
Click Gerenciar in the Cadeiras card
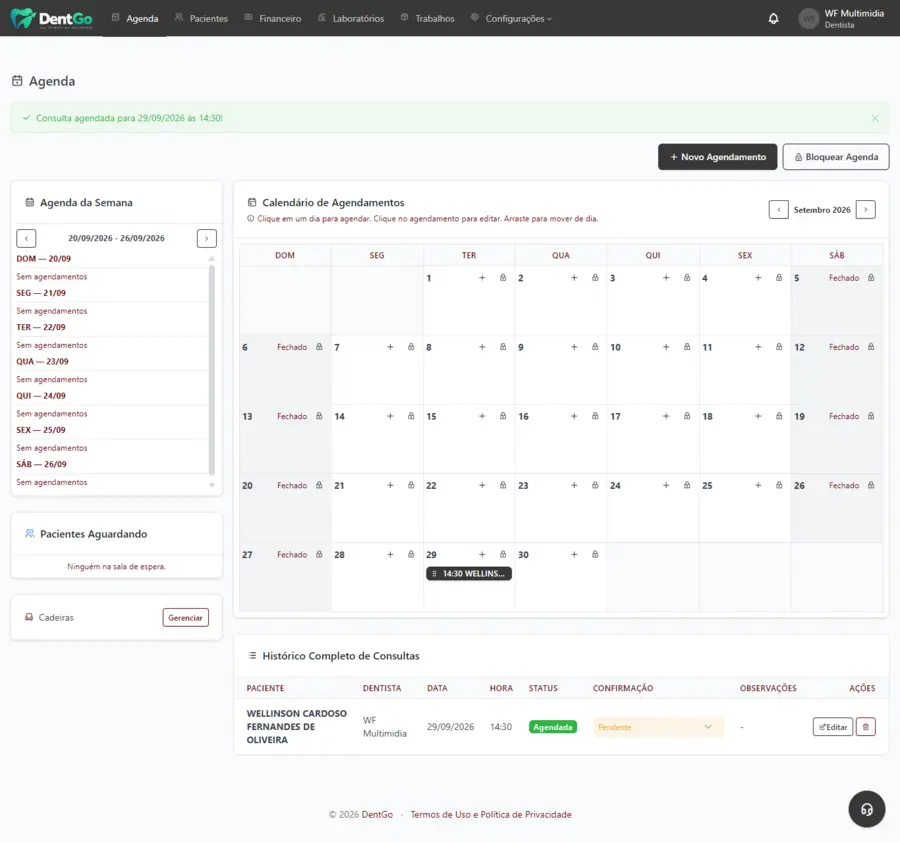tap(185, 618)
